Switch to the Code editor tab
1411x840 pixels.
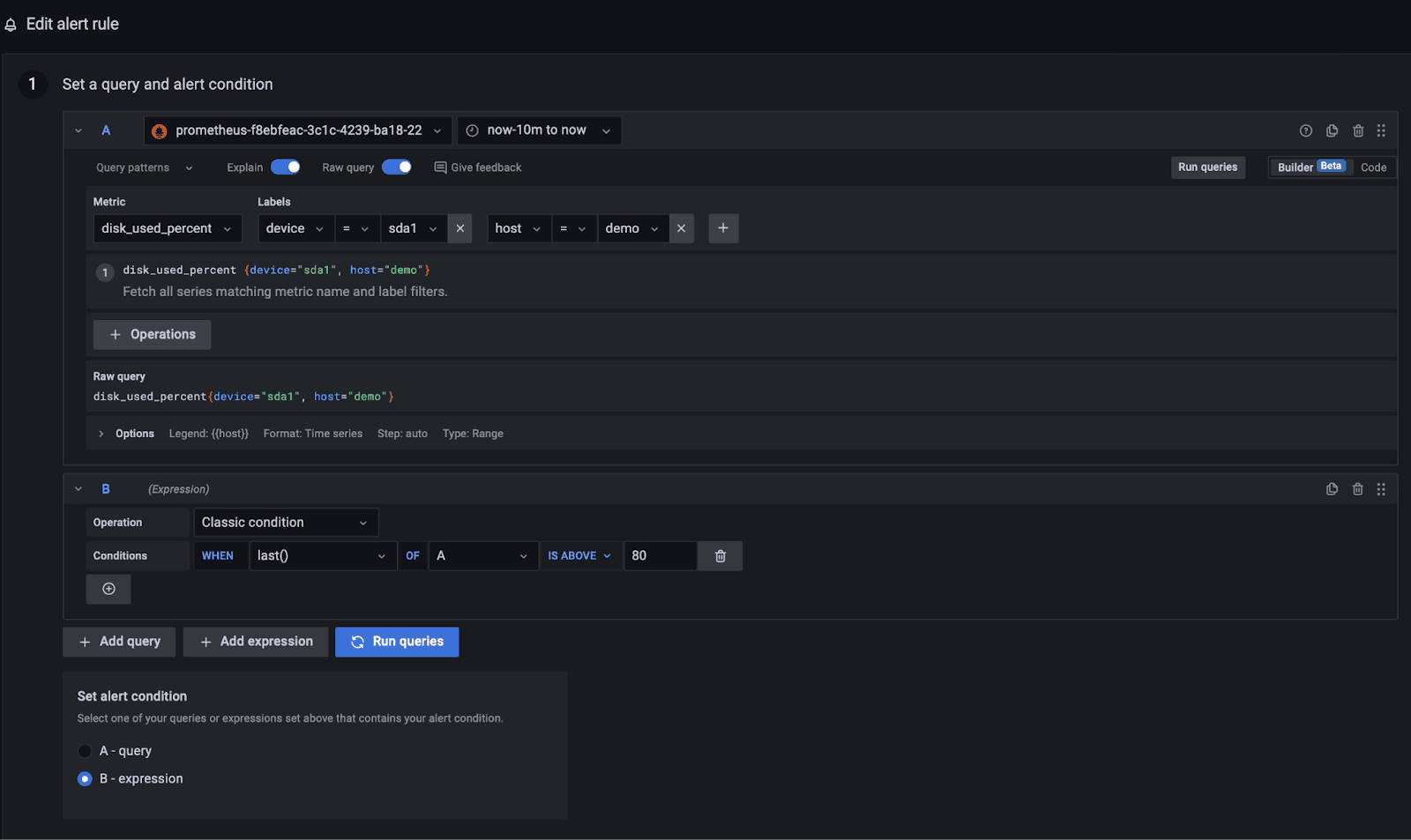click(1373, 167)
